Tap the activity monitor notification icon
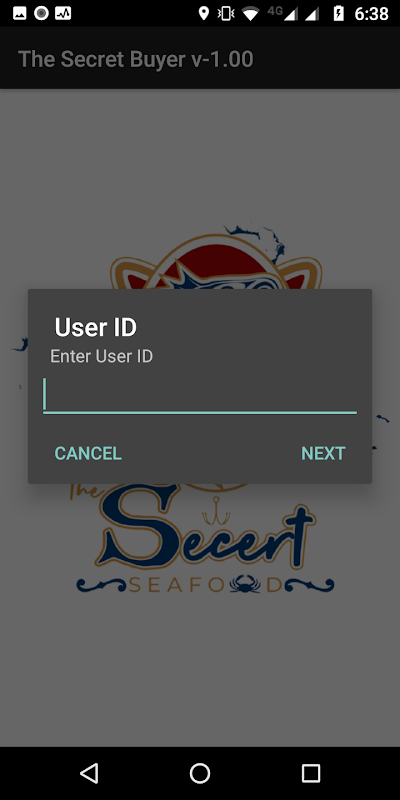 pyautogui.click(x=63, y=14)
